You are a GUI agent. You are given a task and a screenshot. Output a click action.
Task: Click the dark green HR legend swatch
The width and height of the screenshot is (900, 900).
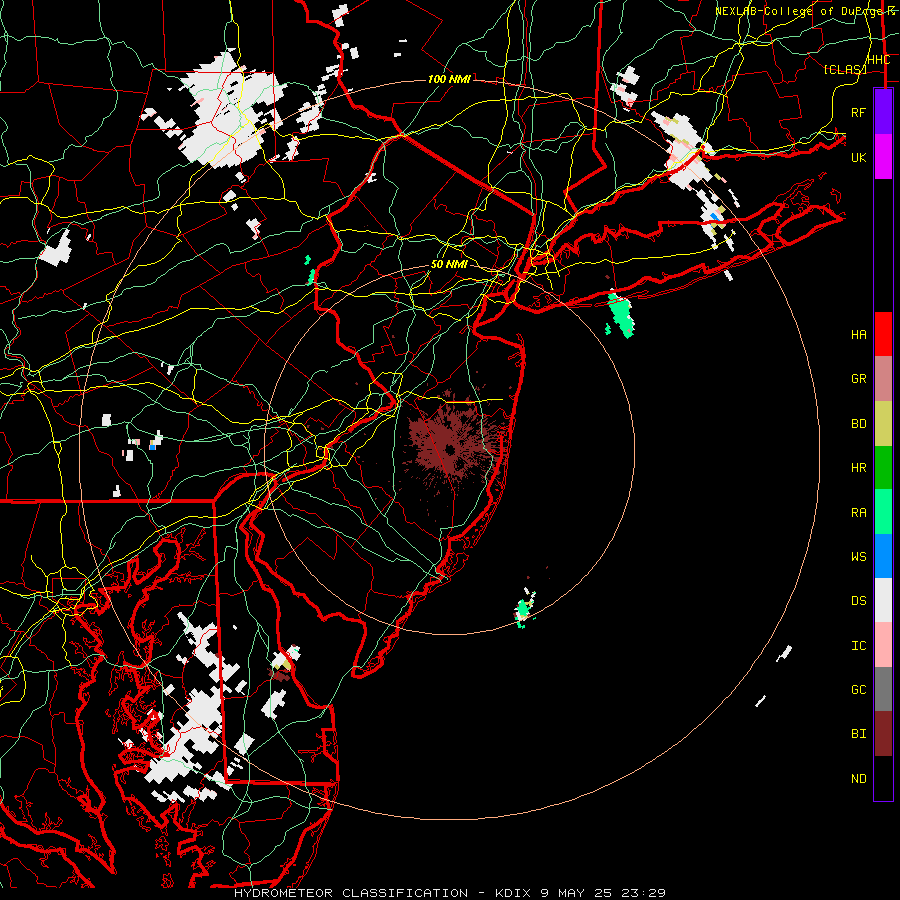pyautogui.click(x=883, y=468)
